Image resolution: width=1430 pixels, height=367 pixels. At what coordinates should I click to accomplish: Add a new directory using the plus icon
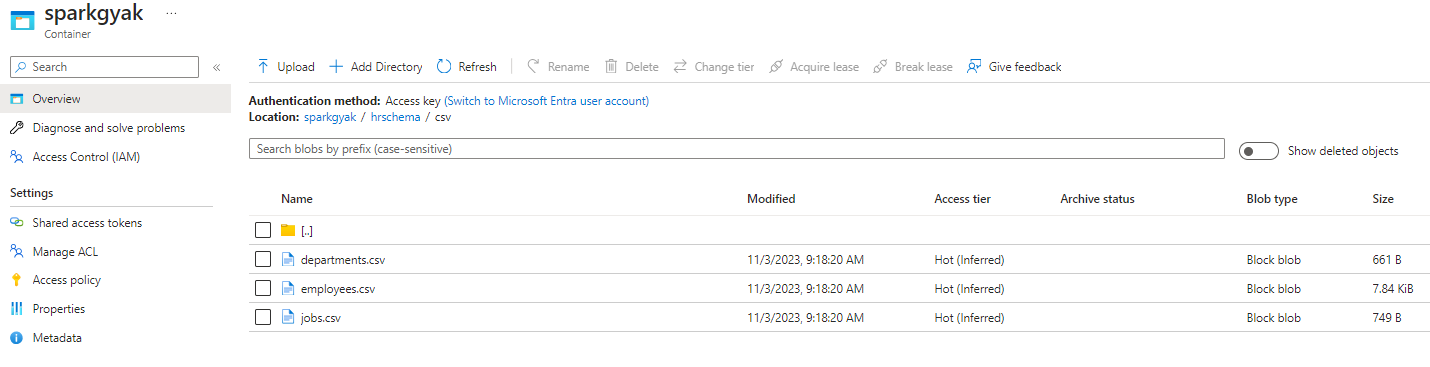336,67
